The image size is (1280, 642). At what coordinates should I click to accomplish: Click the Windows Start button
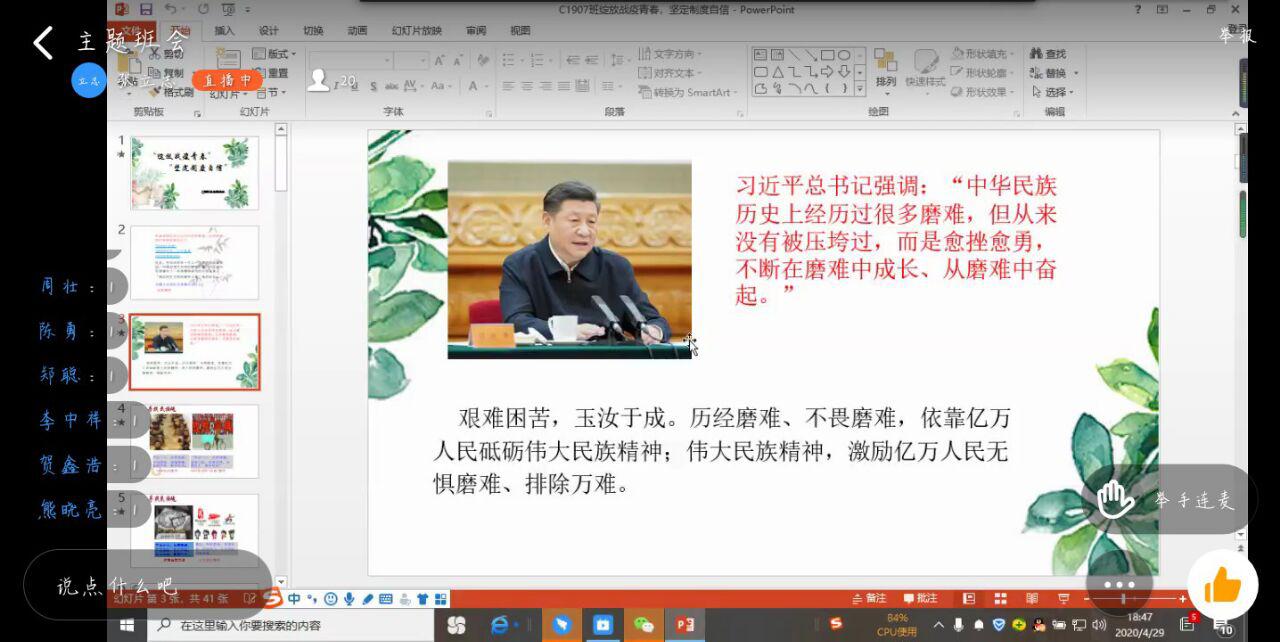click(x=128, y=625)
